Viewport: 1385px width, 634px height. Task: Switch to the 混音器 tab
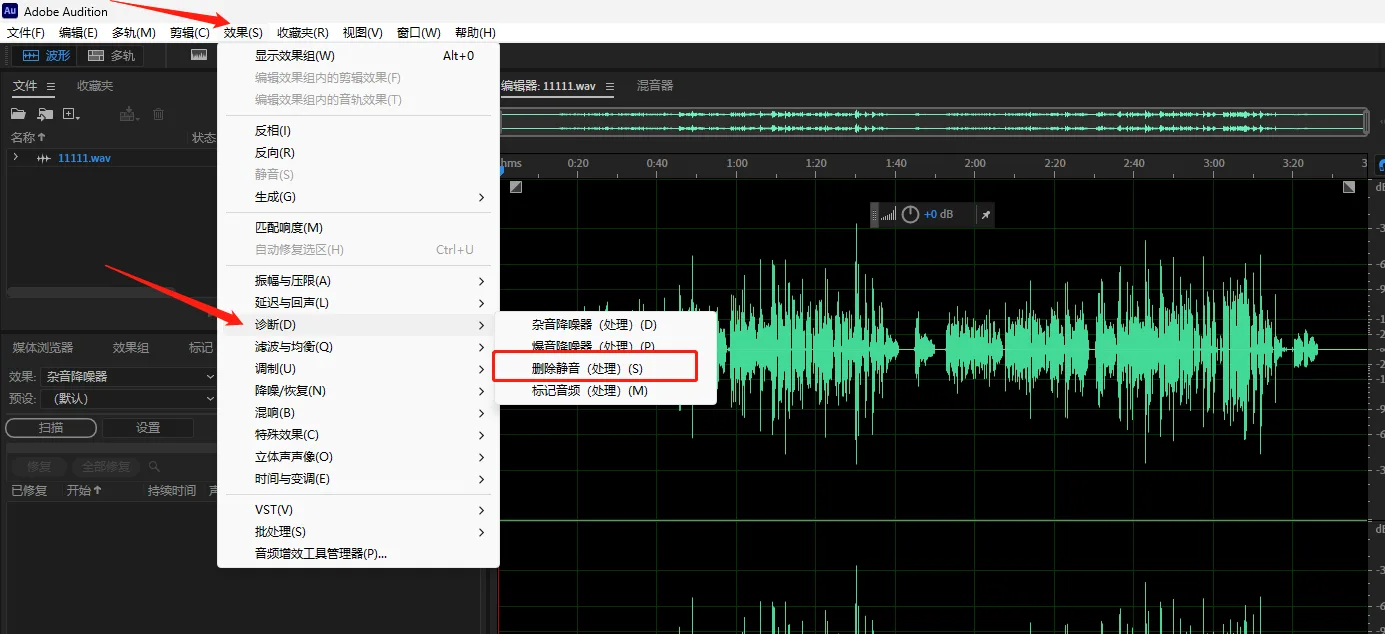(x=655, y=86)
